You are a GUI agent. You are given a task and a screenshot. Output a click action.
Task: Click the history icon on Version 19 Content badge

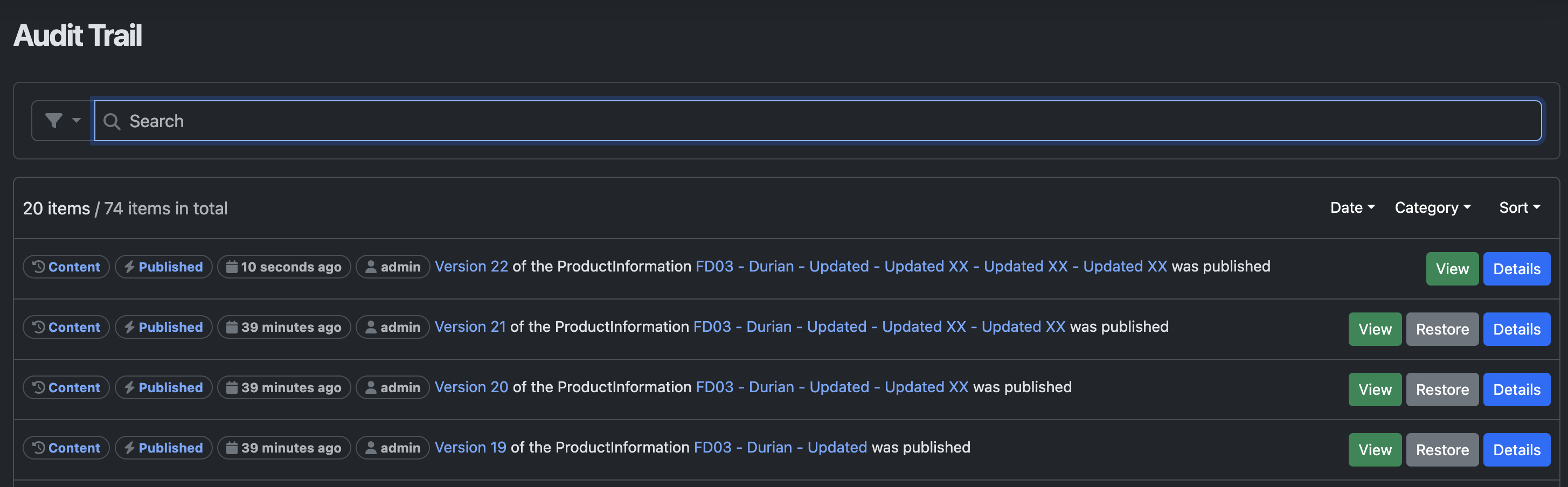click(x=38, y=448)
